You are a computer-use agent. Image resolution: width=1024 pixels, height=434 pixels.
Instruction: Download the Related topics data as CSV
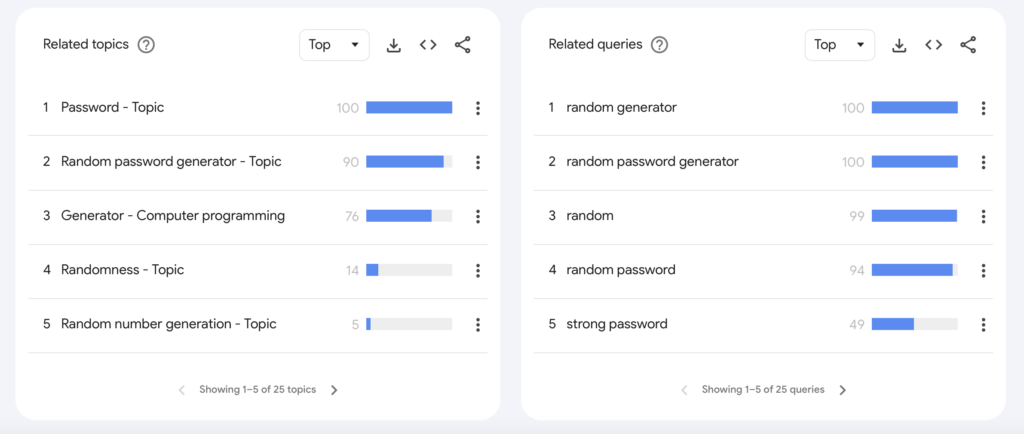tap(394, 45)
